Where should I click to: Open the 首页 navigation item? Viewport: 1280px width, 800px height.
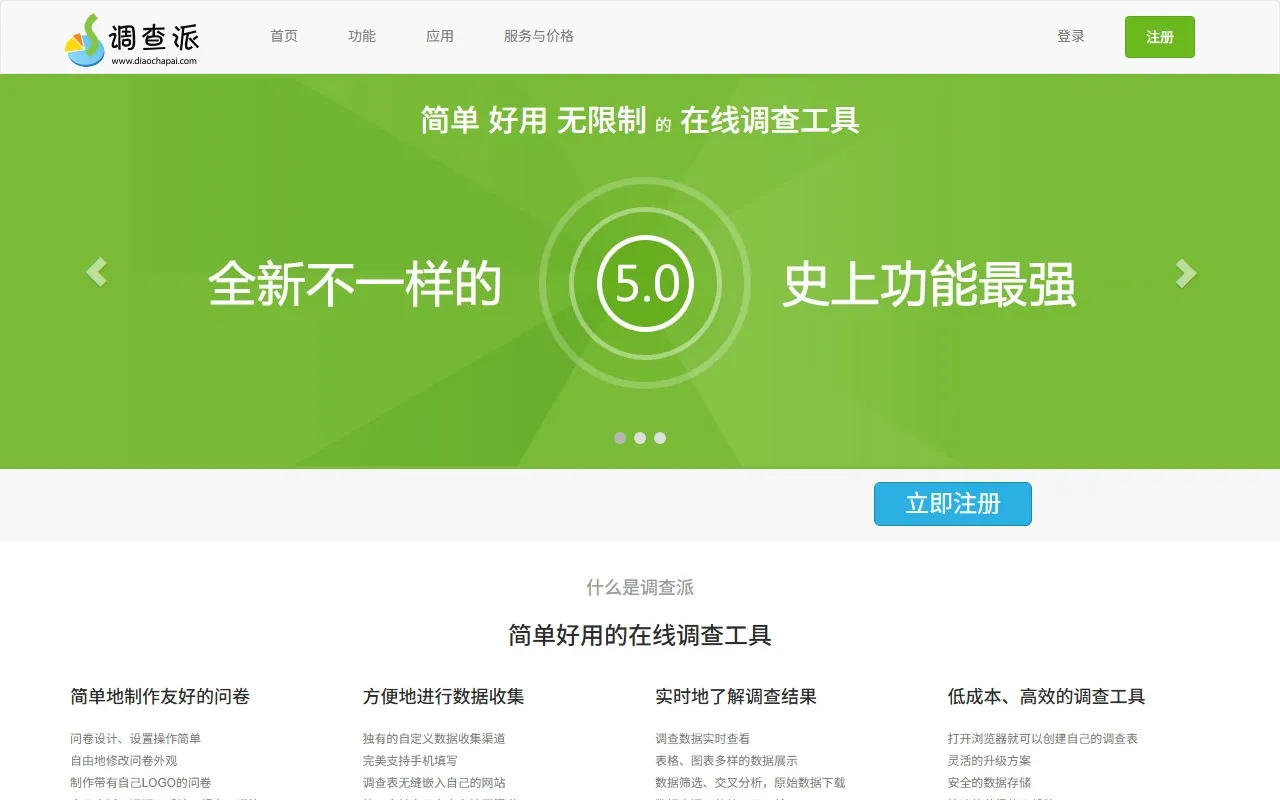click(284, 36)
